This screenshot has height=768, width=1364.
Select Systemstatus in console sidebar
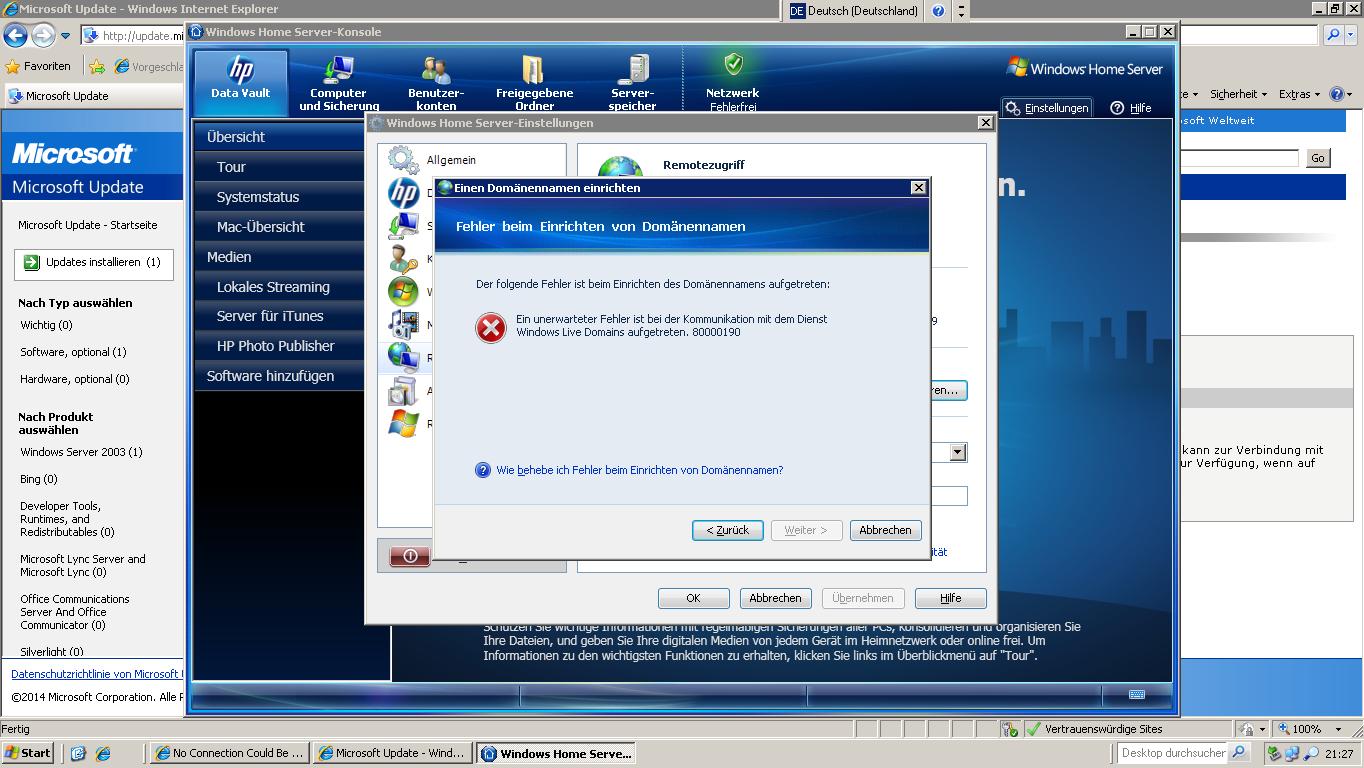[280, 197]
